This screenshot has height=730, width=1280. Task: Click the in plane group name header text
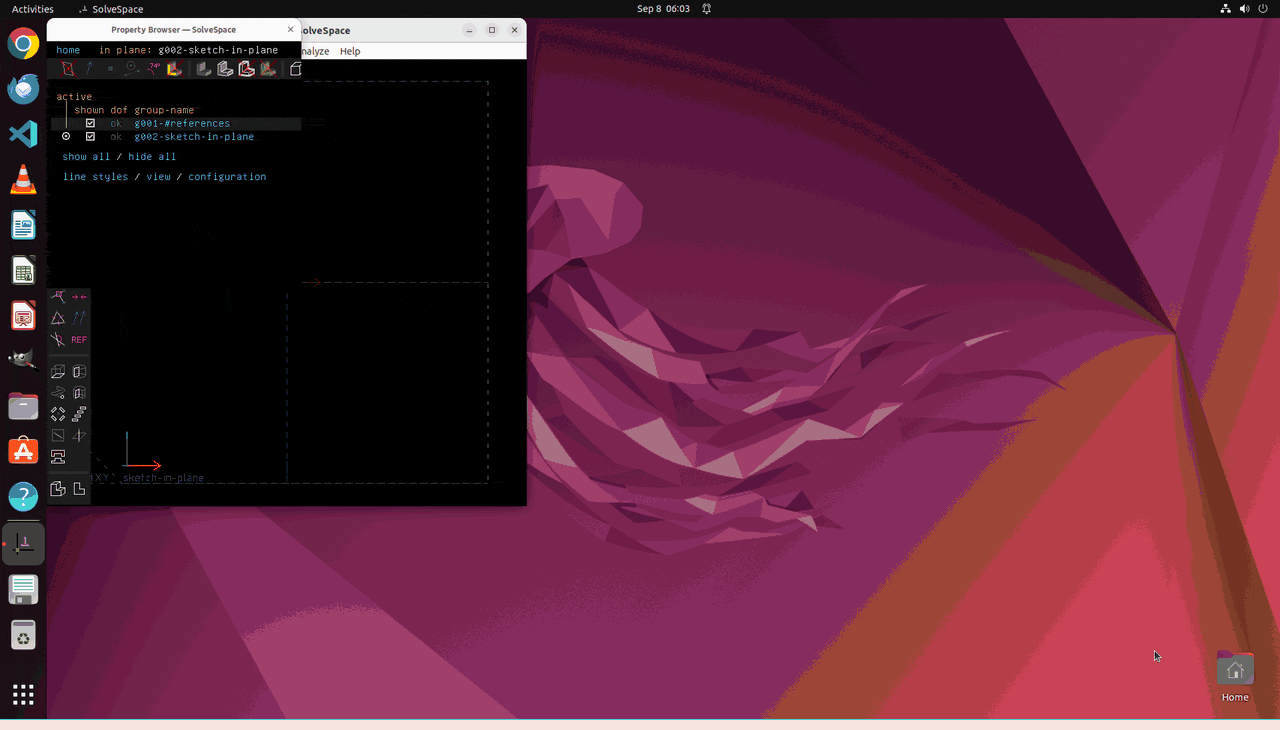218,50
